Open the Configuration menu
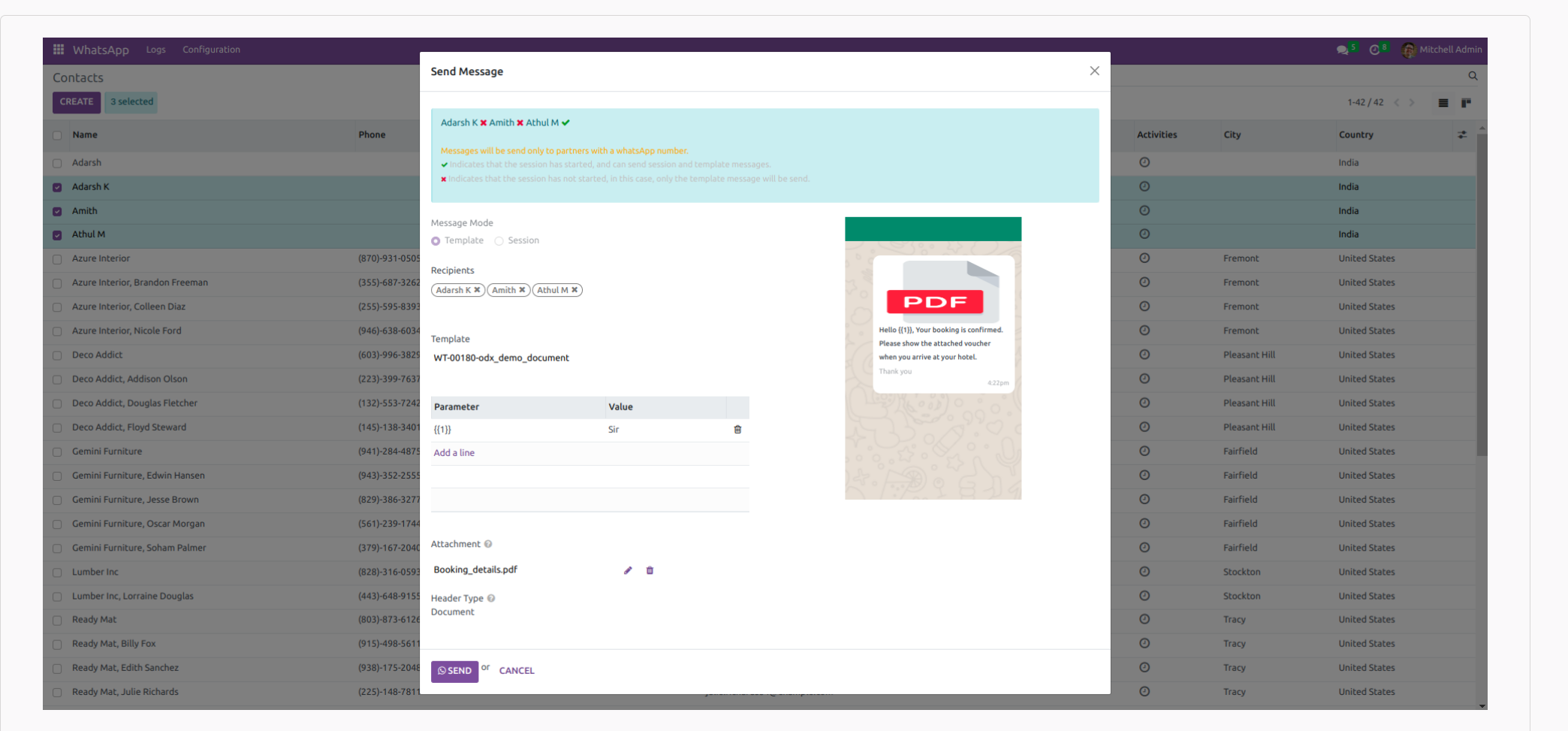Screen dimensions: 1568x731 click(x=211, y=50)
